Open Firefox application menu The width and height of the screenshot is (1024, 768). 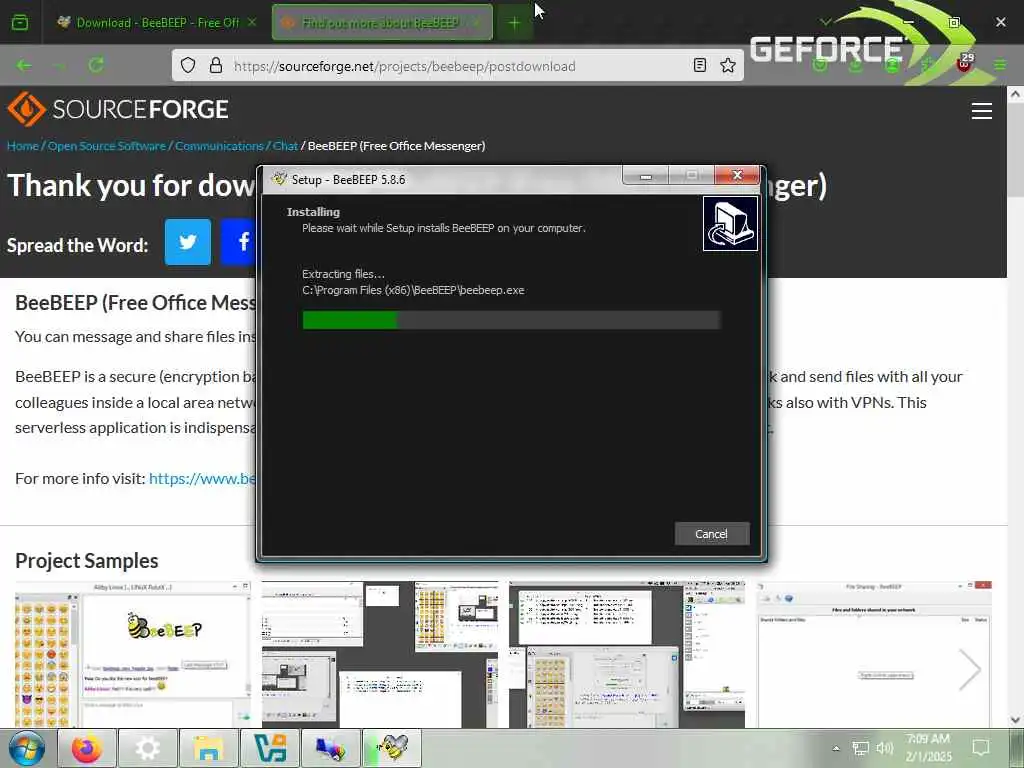(x=1000, y=65)
